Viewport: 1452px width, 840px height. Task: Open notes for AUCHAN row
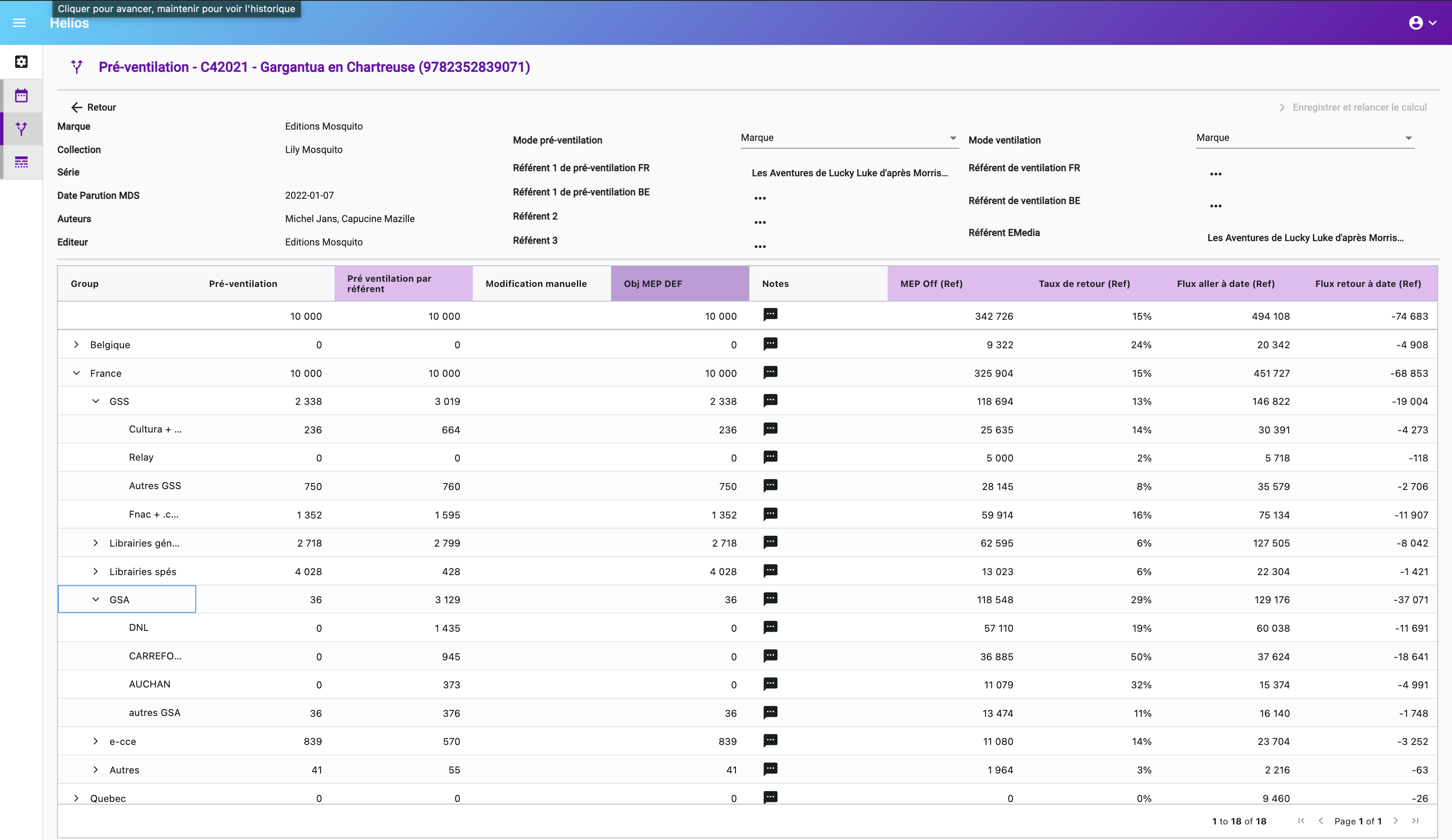771,684
